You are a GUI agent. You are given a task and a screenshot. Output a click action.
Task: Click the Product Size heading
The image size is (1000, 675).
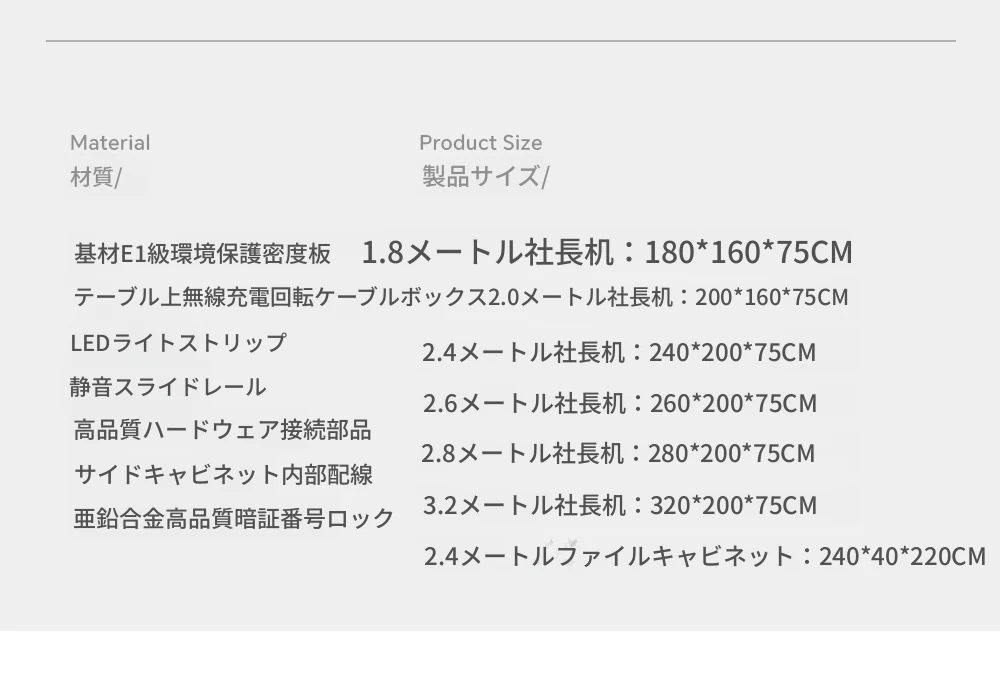(x=480, y=143)
